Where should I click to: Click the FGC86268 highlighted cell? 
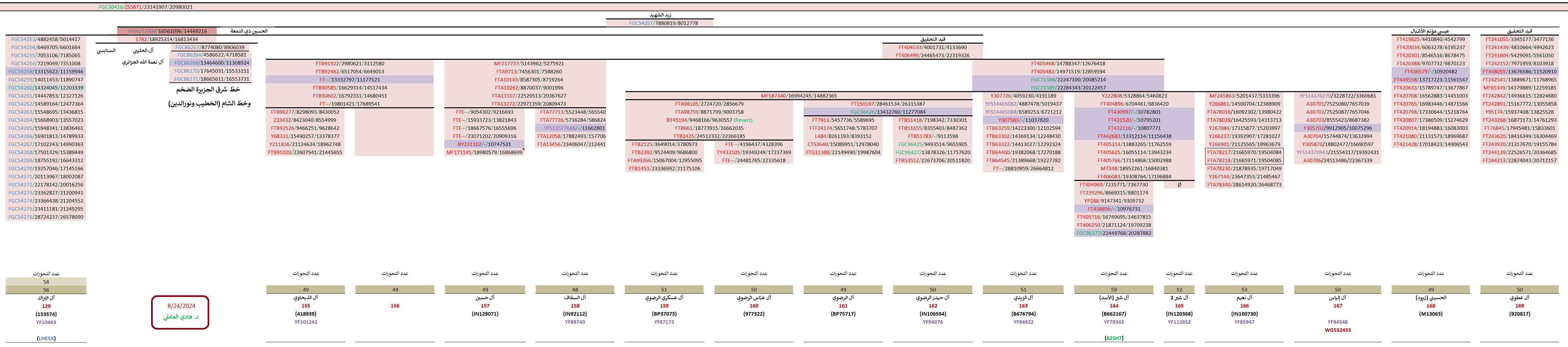(x=211, y=63)
